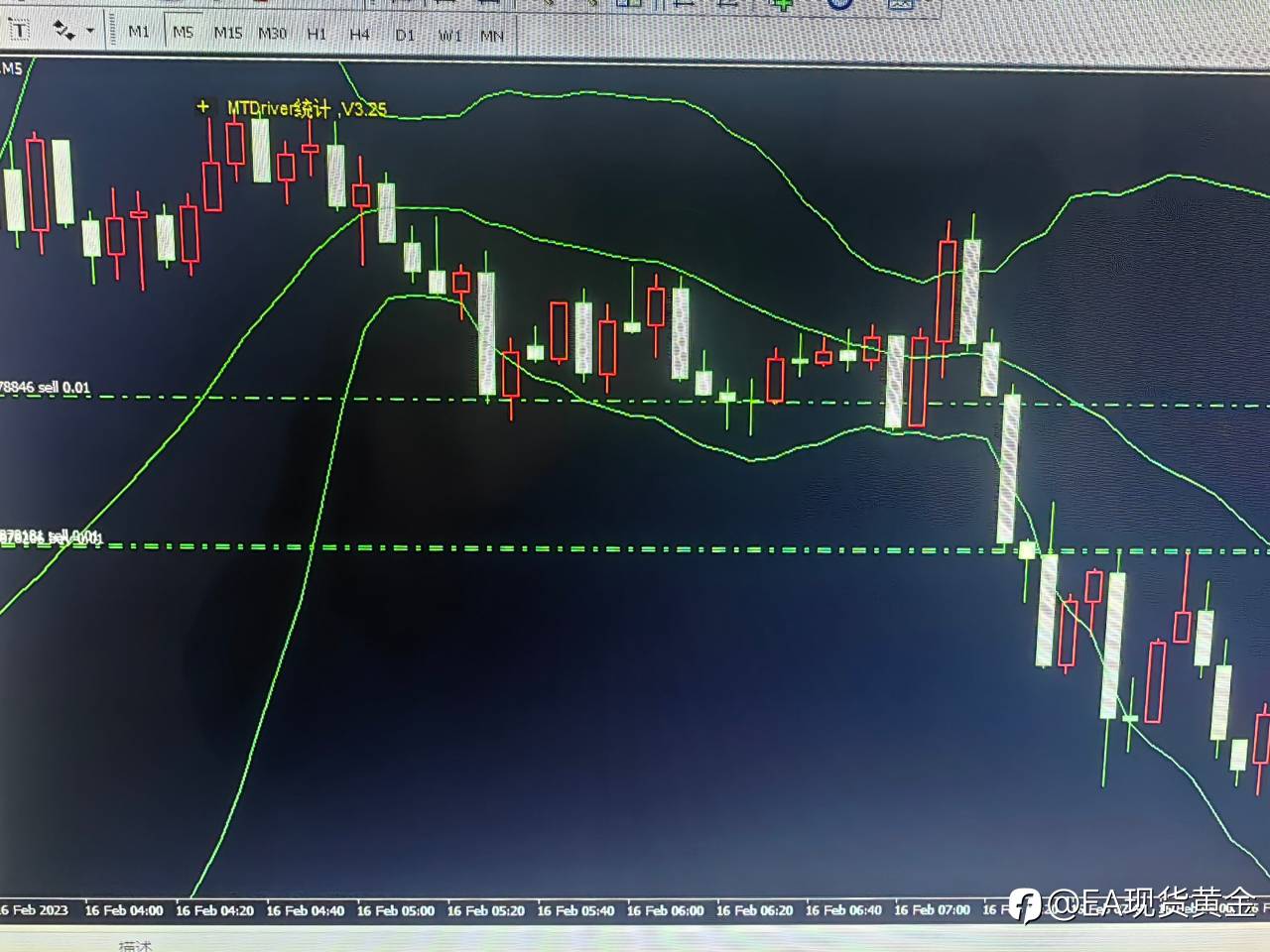
Task: Select the lower overlapping sell 0.01 order label
Action: coord(50,537)
